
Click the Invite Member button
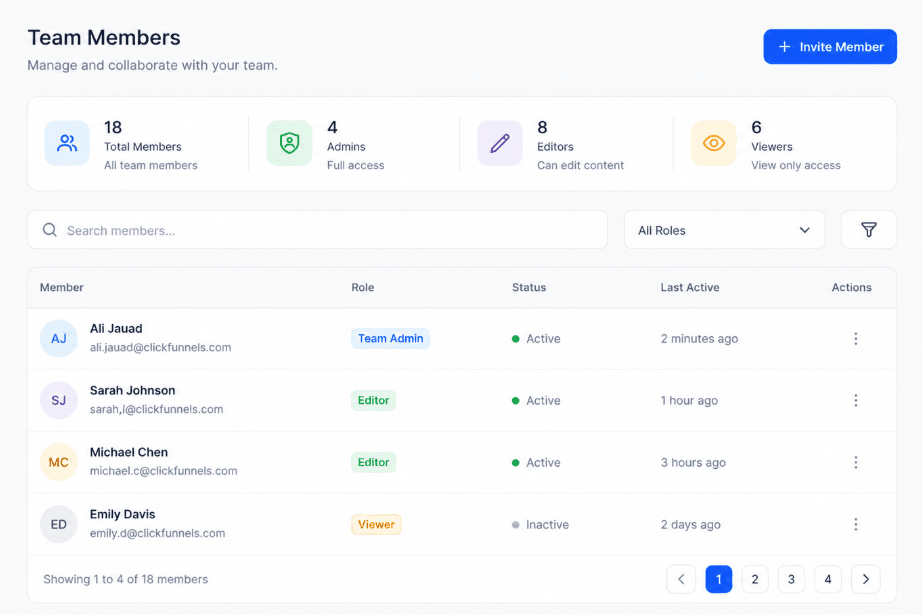click(829, 46)
